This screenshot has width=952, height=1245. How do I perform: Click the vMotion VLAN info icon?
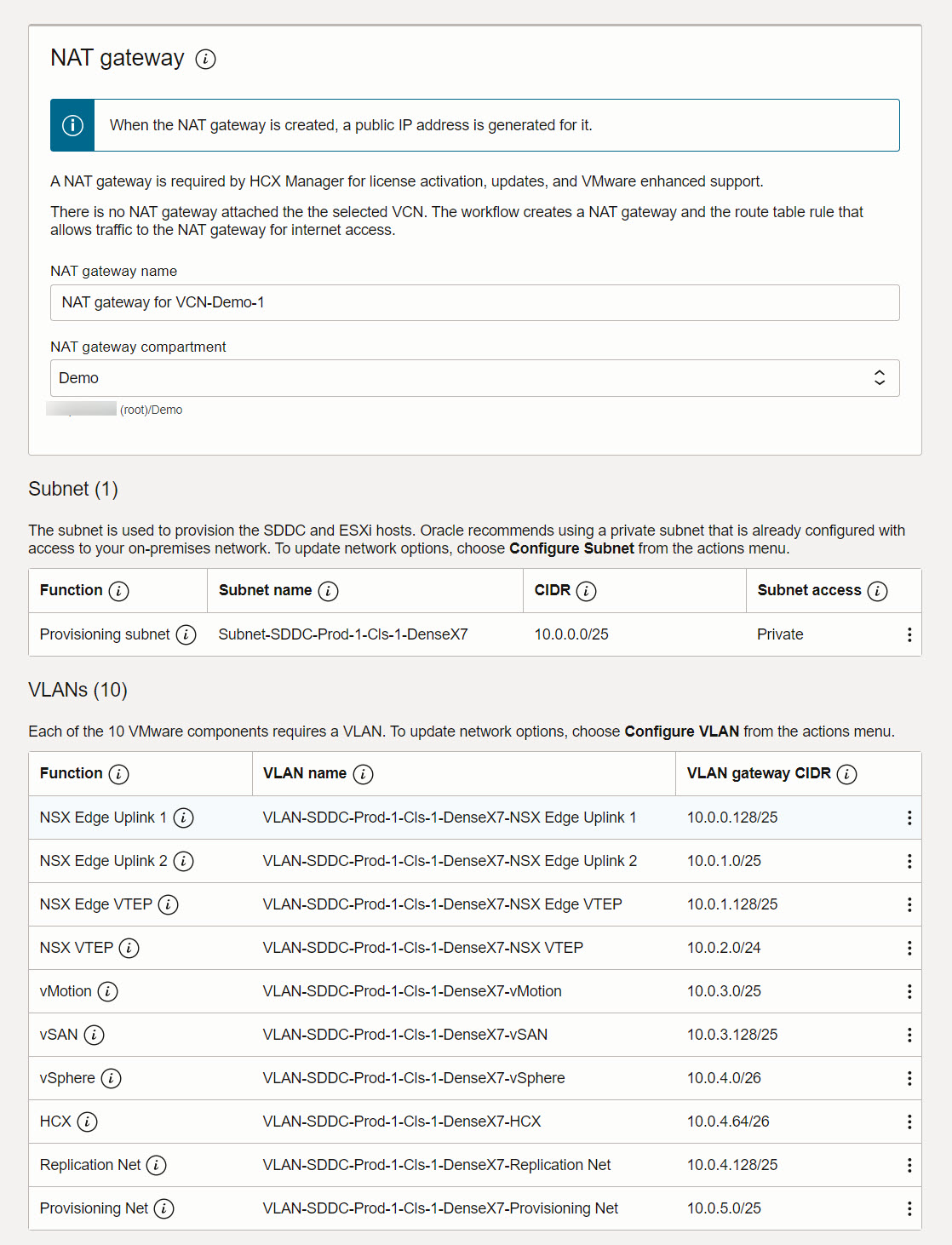[x=107, y=991]
